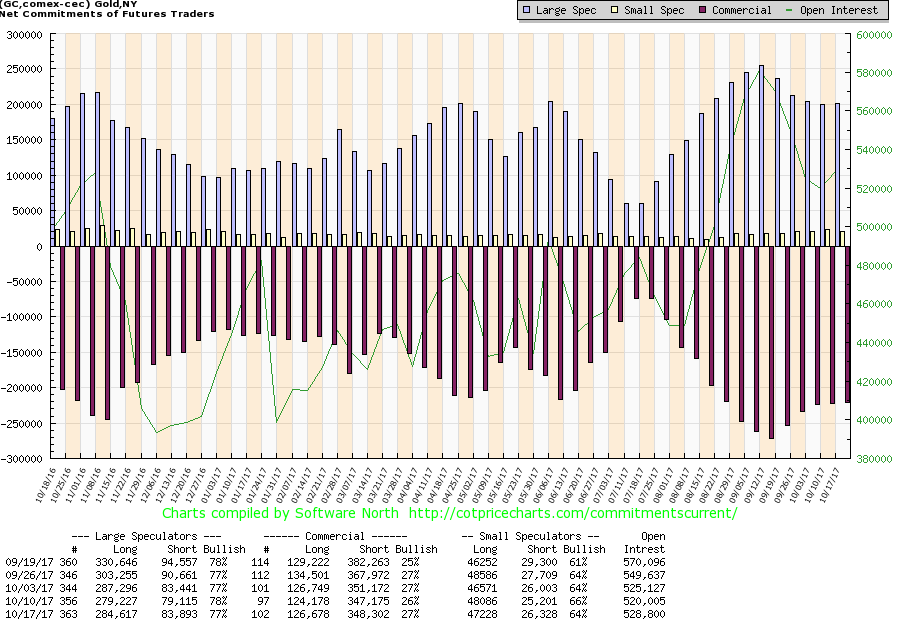Click the yellow Small Spec legend swatch

pos(615,10)
